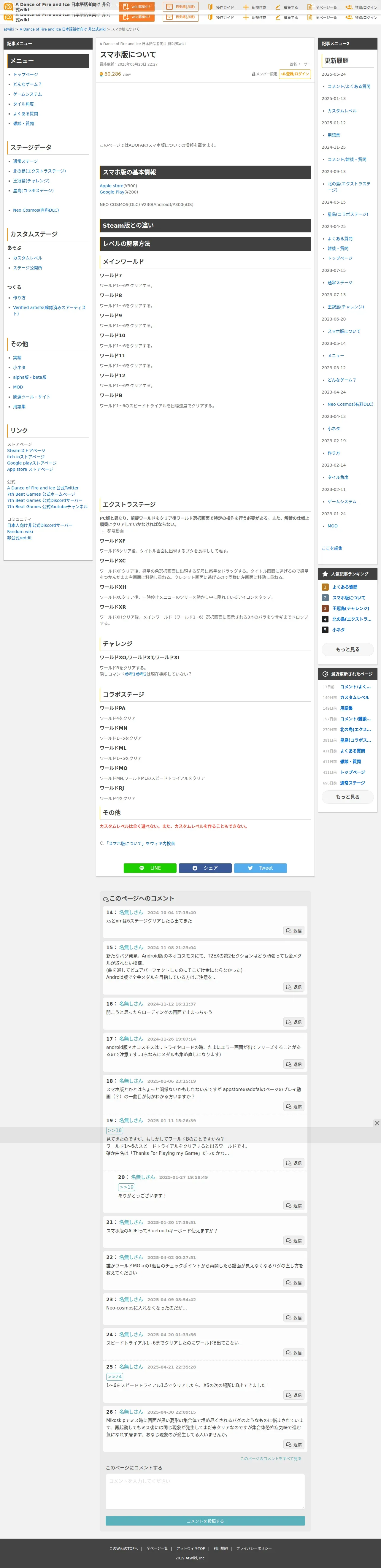Open プライバシーポリシー in the footer

[x=254, y=1548]
